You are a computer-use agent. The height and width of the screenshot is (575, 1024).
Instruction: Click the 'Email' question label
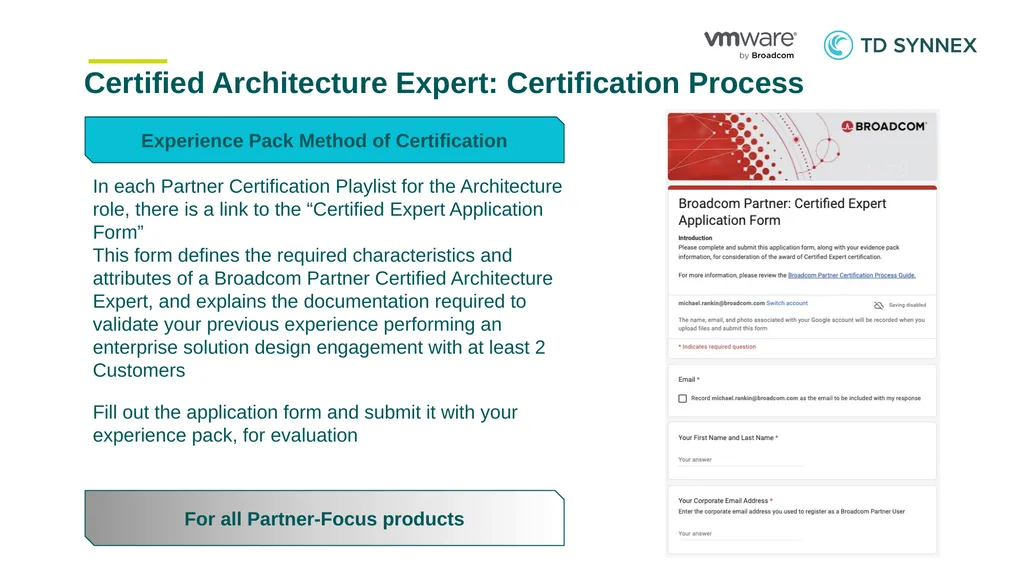click(686, 380)
